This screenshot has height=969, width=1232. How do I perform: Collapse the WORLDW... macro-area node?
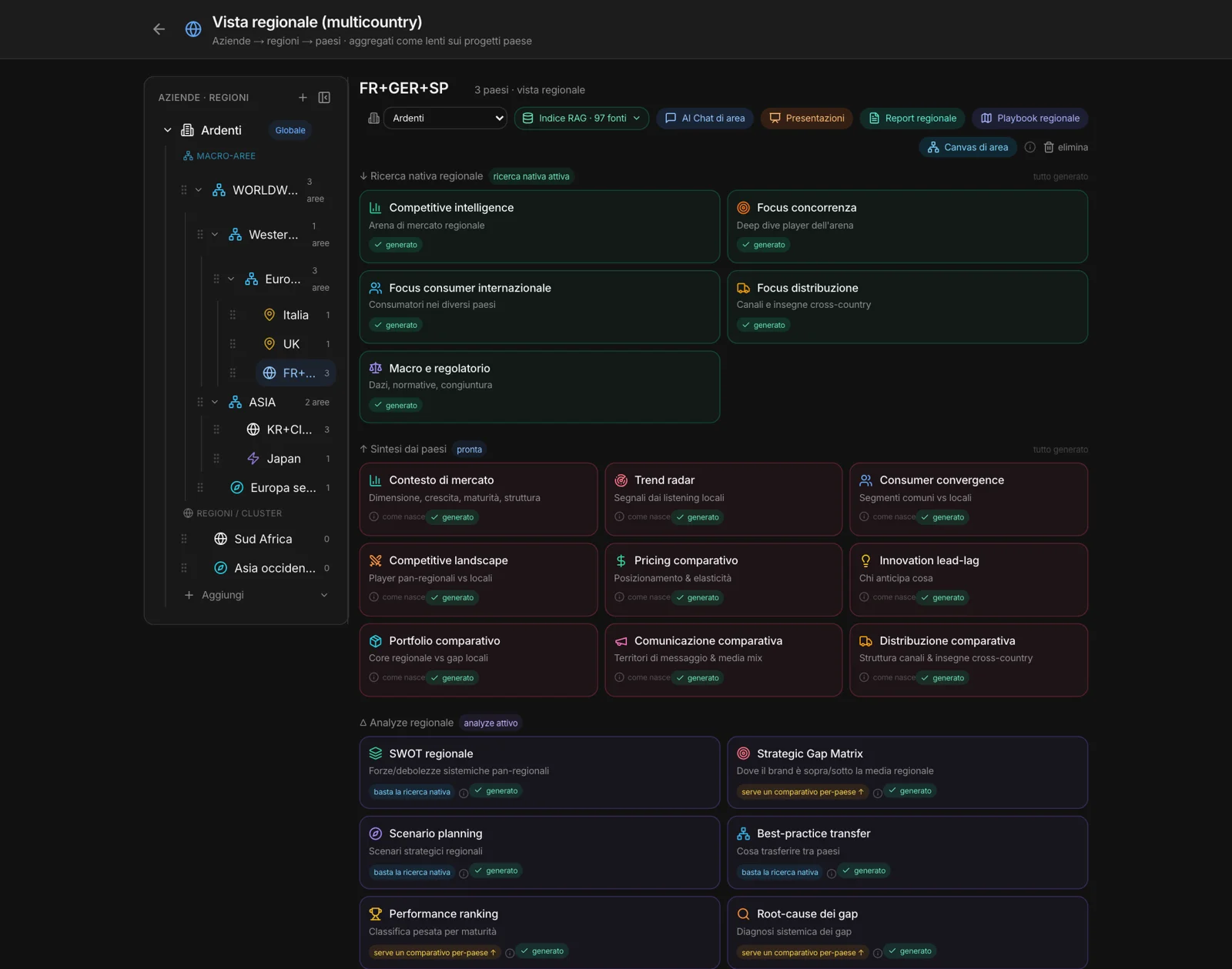[x=199, y=190]
